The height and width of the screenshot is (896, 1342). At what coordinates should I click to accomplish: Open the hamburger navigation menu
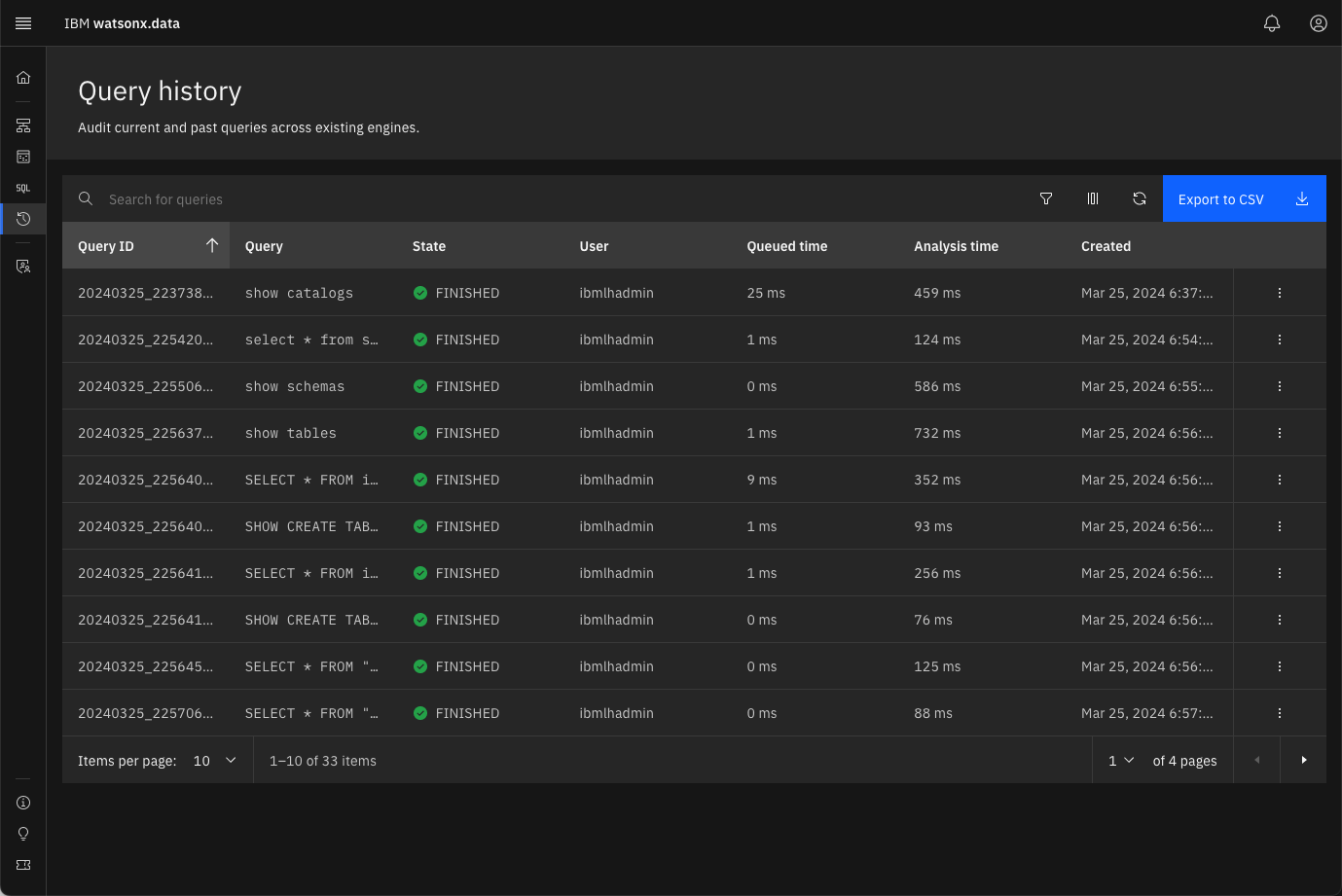[23, 23]
